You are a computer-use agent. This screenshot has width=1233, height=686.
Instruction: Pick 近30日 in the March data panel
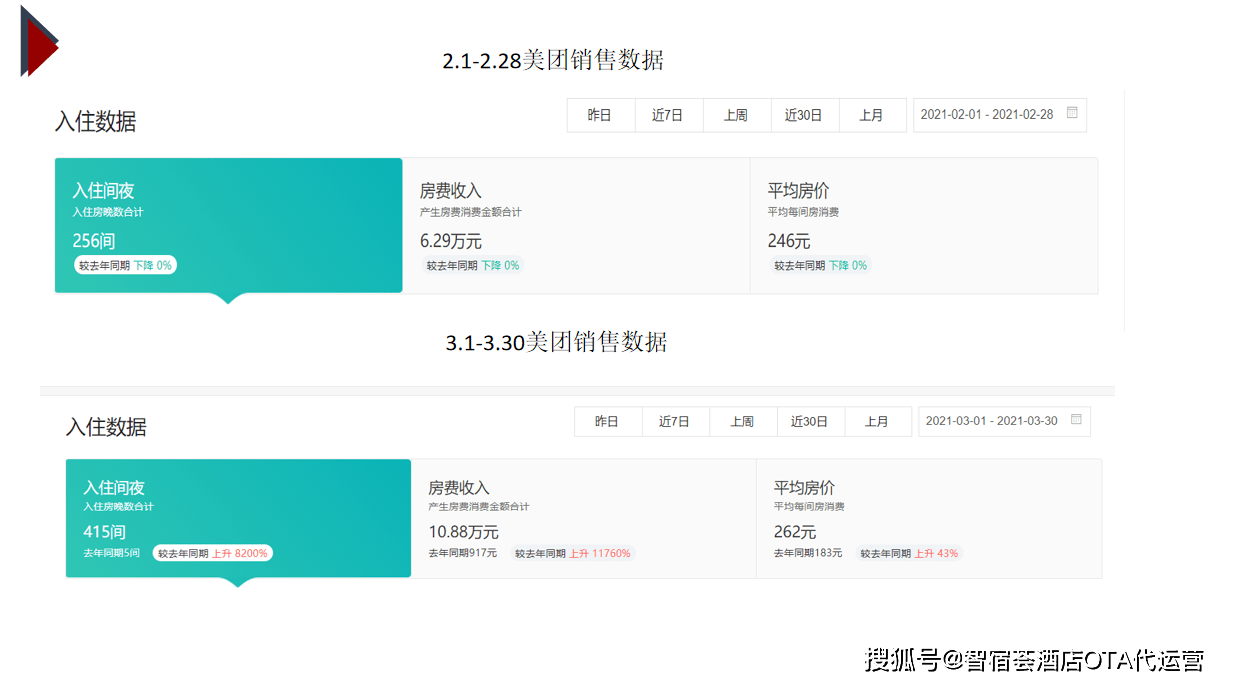coord(810,422)
